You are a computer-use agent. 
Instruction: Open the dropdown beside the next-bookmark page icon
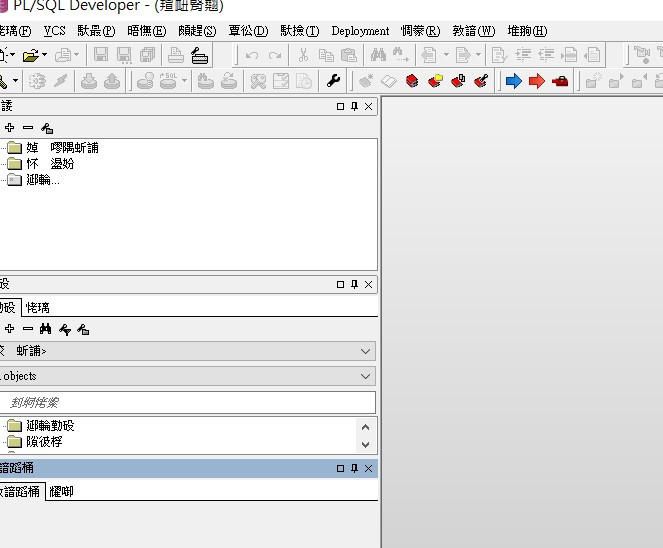point(478,54)
